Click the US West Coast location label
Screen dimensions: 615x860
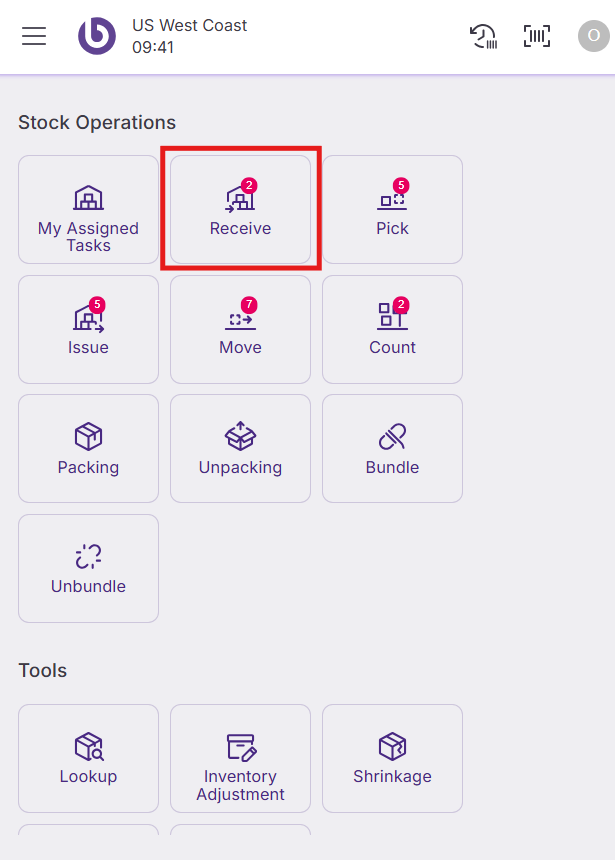pos(189,25)
